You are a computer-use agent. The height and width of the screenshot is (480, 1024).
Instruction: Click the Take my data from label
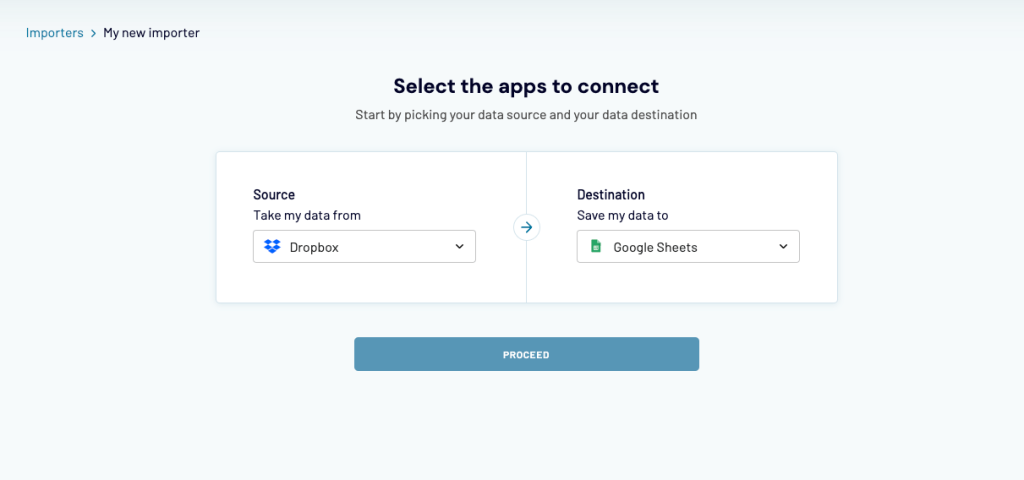click(307, 215)
